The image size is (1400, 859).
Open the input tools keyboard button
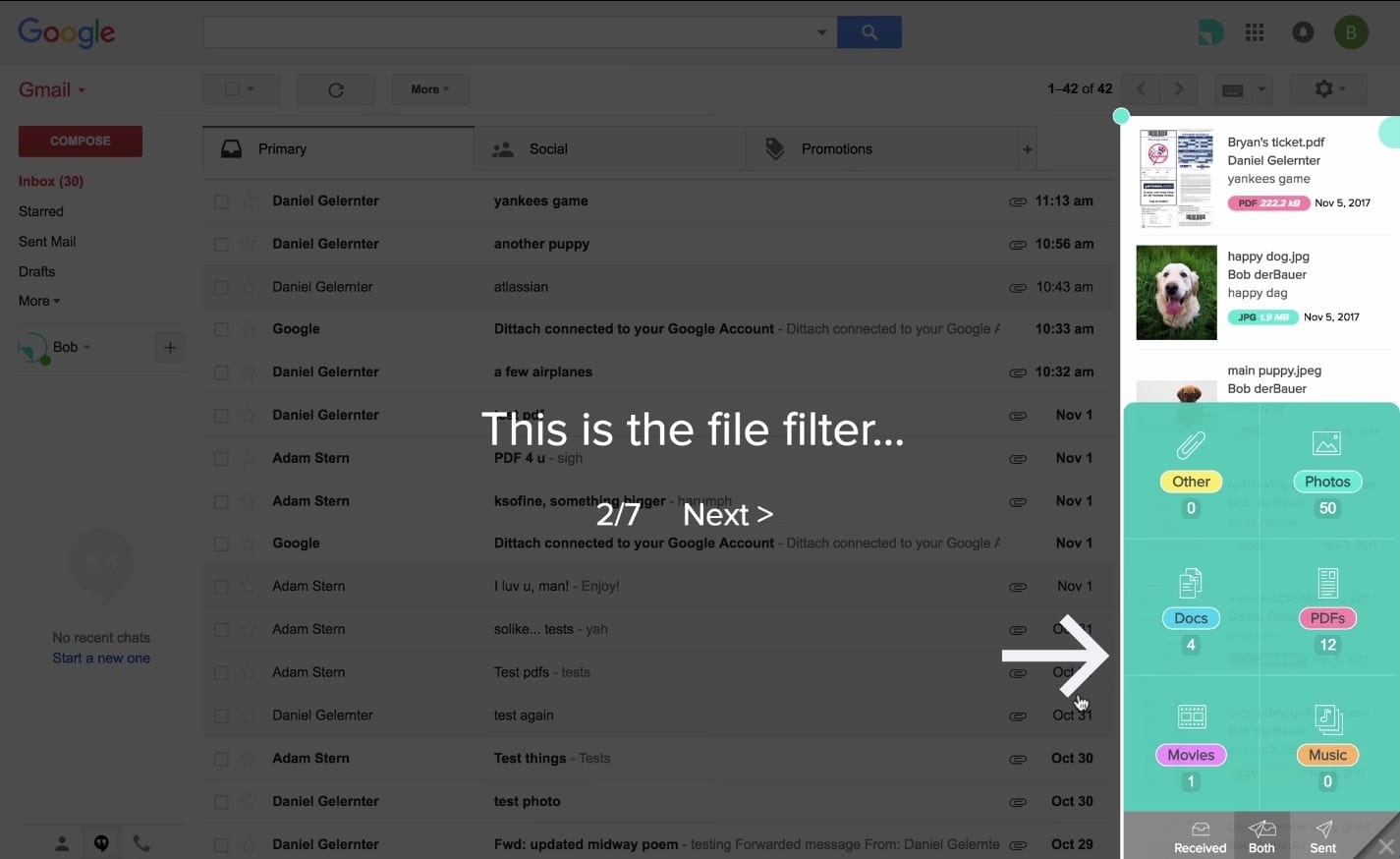pyautogui.click(x=1232, y=89)
